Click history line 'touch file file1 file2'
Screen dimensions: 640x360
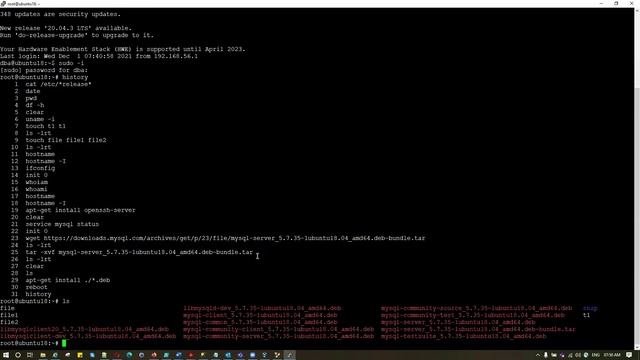point(66,140)
